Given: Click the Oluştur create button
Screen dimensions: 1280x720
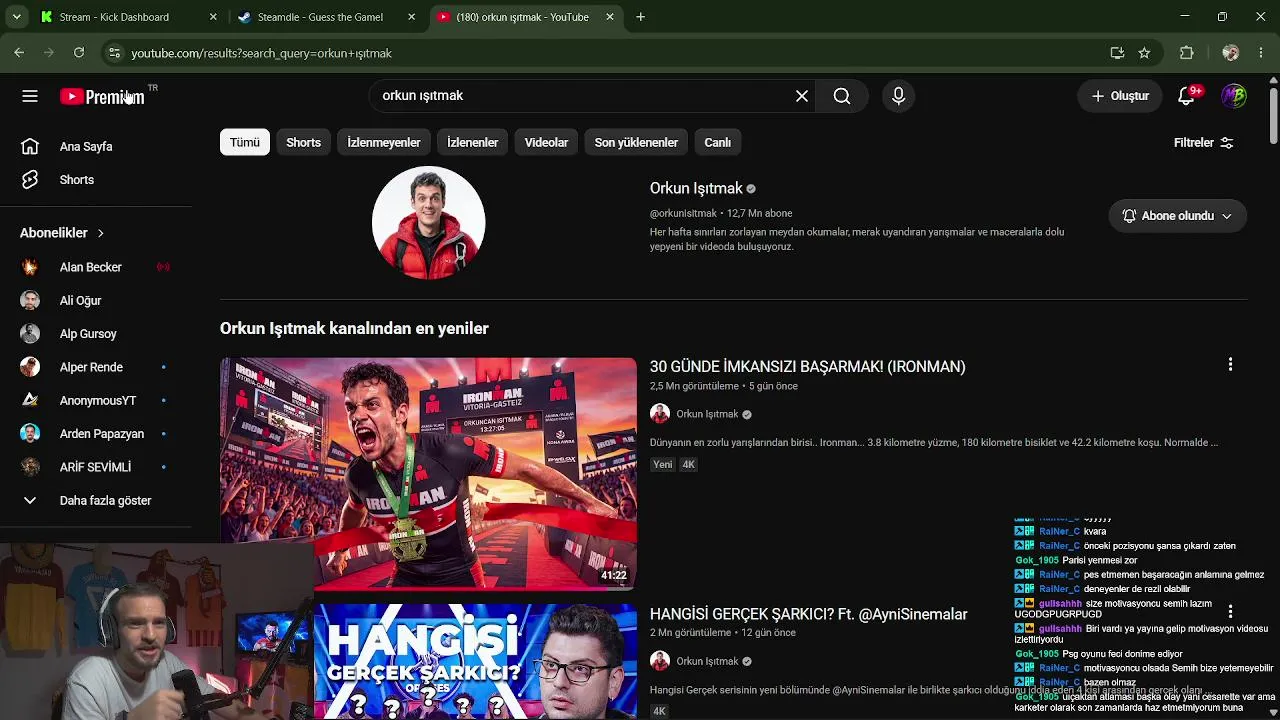Looking at the screenshot, I should (x=1120, y=96).
